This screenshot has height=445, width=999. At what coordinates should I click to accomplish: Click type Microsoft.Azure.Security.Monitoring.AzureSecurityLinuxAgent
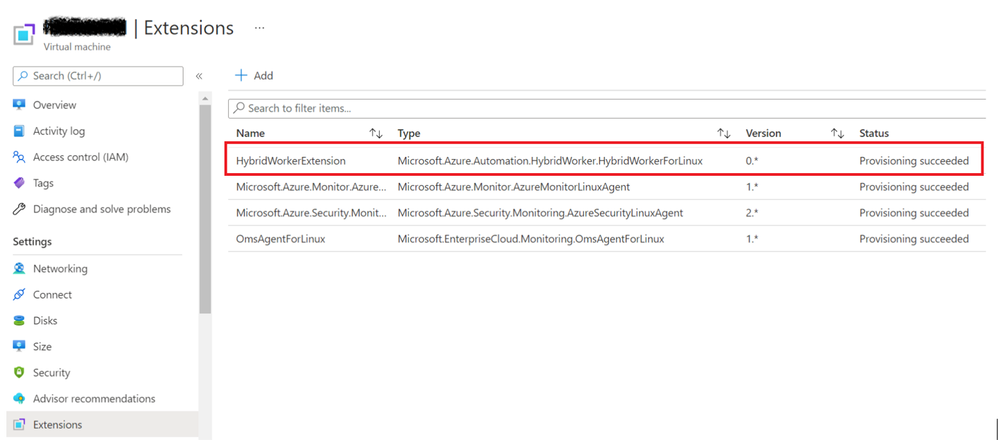(x=540, y=213)
